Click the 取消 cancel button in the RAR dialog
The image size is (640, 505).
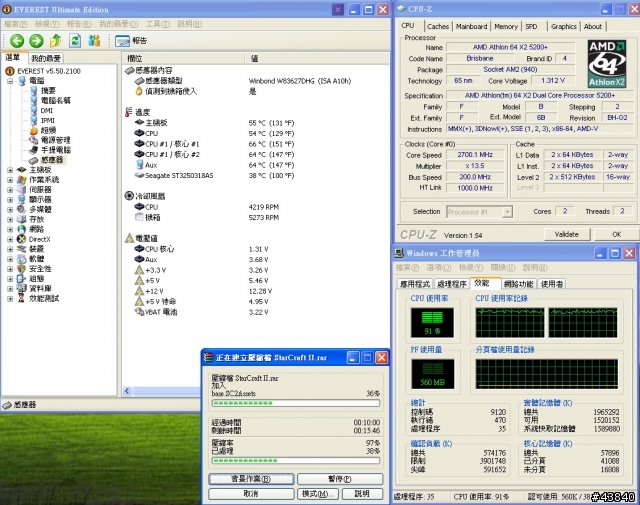(x=251, y=494)
